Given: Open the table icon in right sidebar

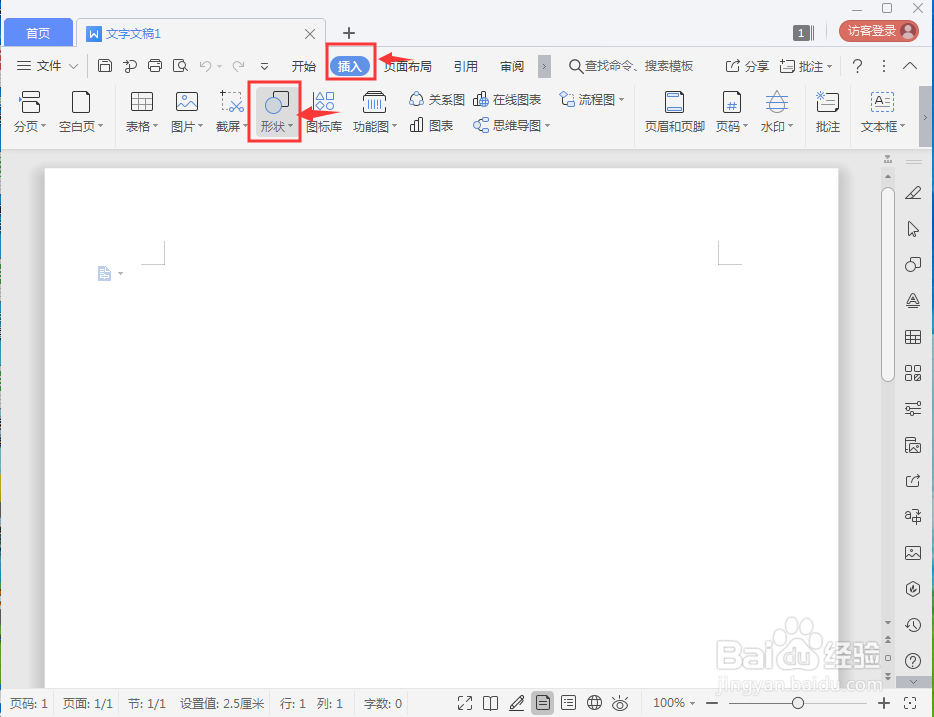Looking at the screenshot, I should (x=913, y=336).
